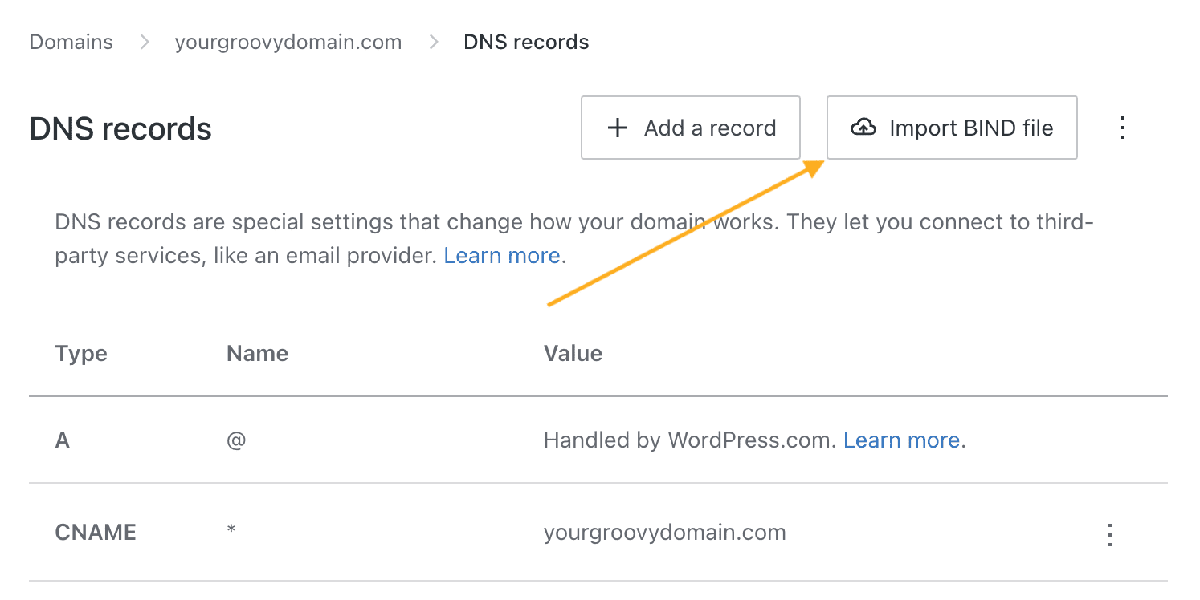Follow Learn more link in the A record row
The width and height of the screenshot is (1200, 600).
click(x=902, y=440)
